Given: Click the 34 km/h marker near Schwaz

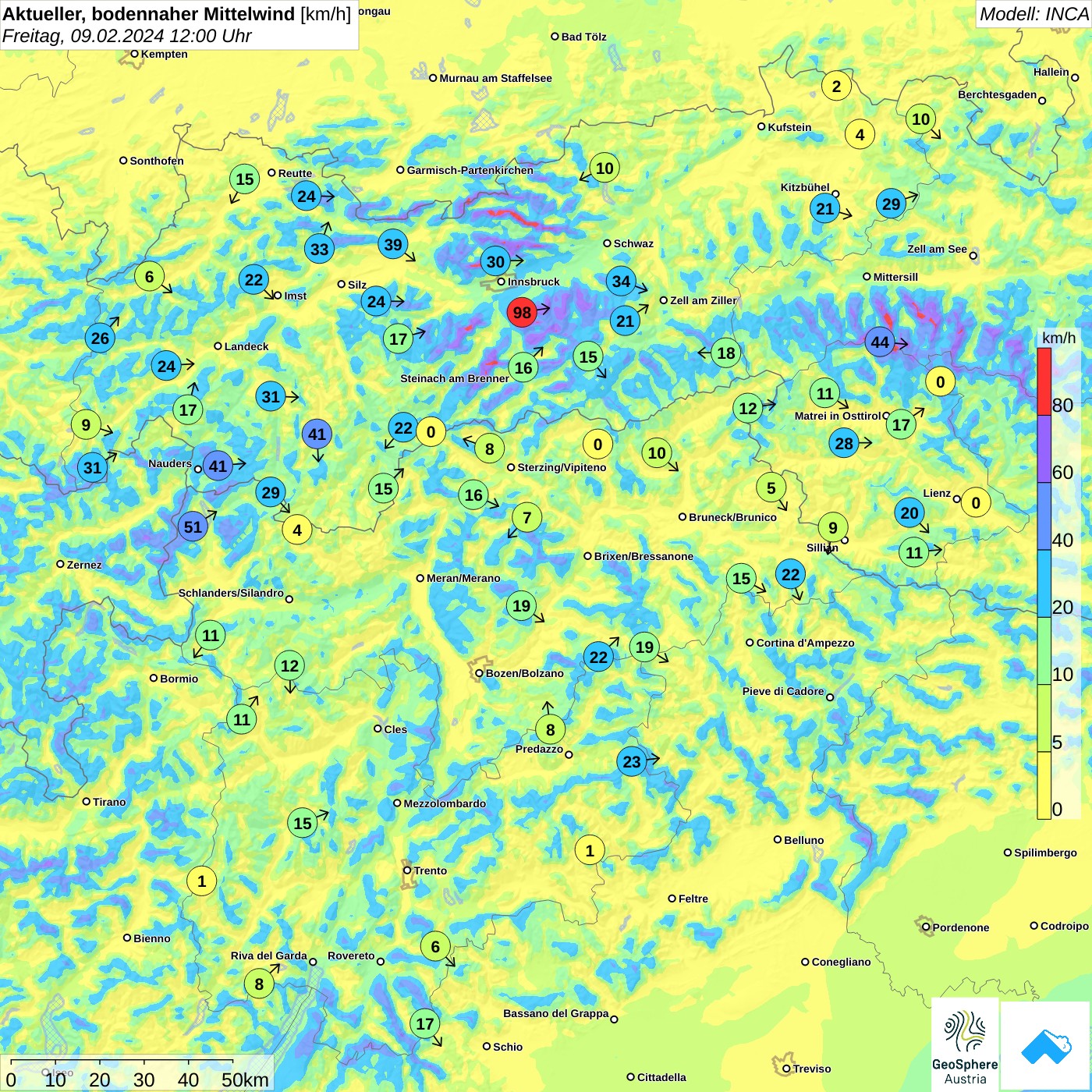Looking at the screenshot, I should (621, 282).
